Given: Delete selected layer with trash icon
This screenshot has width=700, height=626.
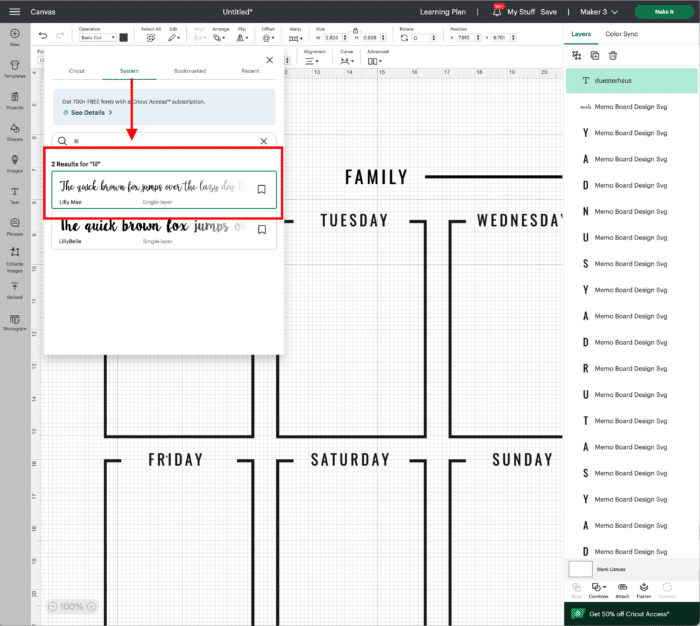Looking at the screenshot, I should tap(613, 55).
